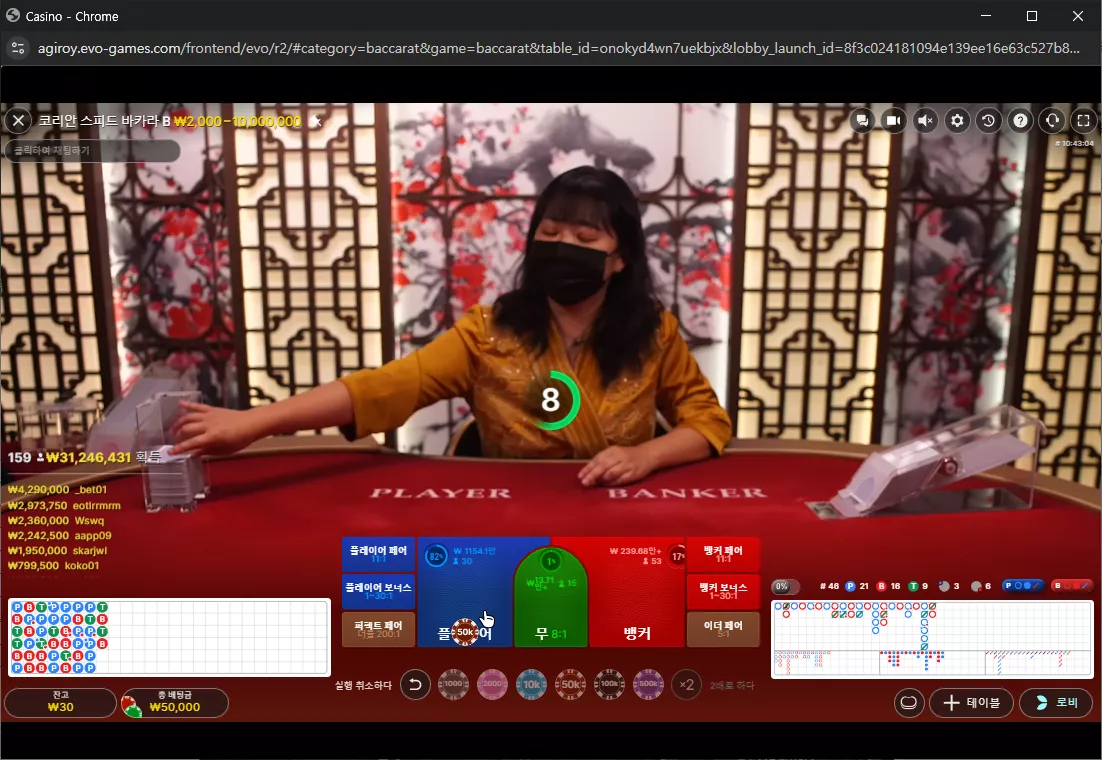
Task: Select the blue 10k chip
Action: [x=531, y=684]
